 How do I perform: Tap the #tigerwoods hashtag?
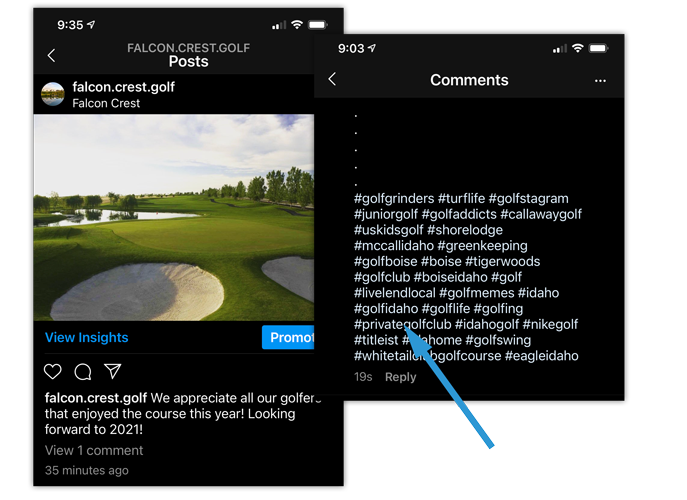(503, 262)
